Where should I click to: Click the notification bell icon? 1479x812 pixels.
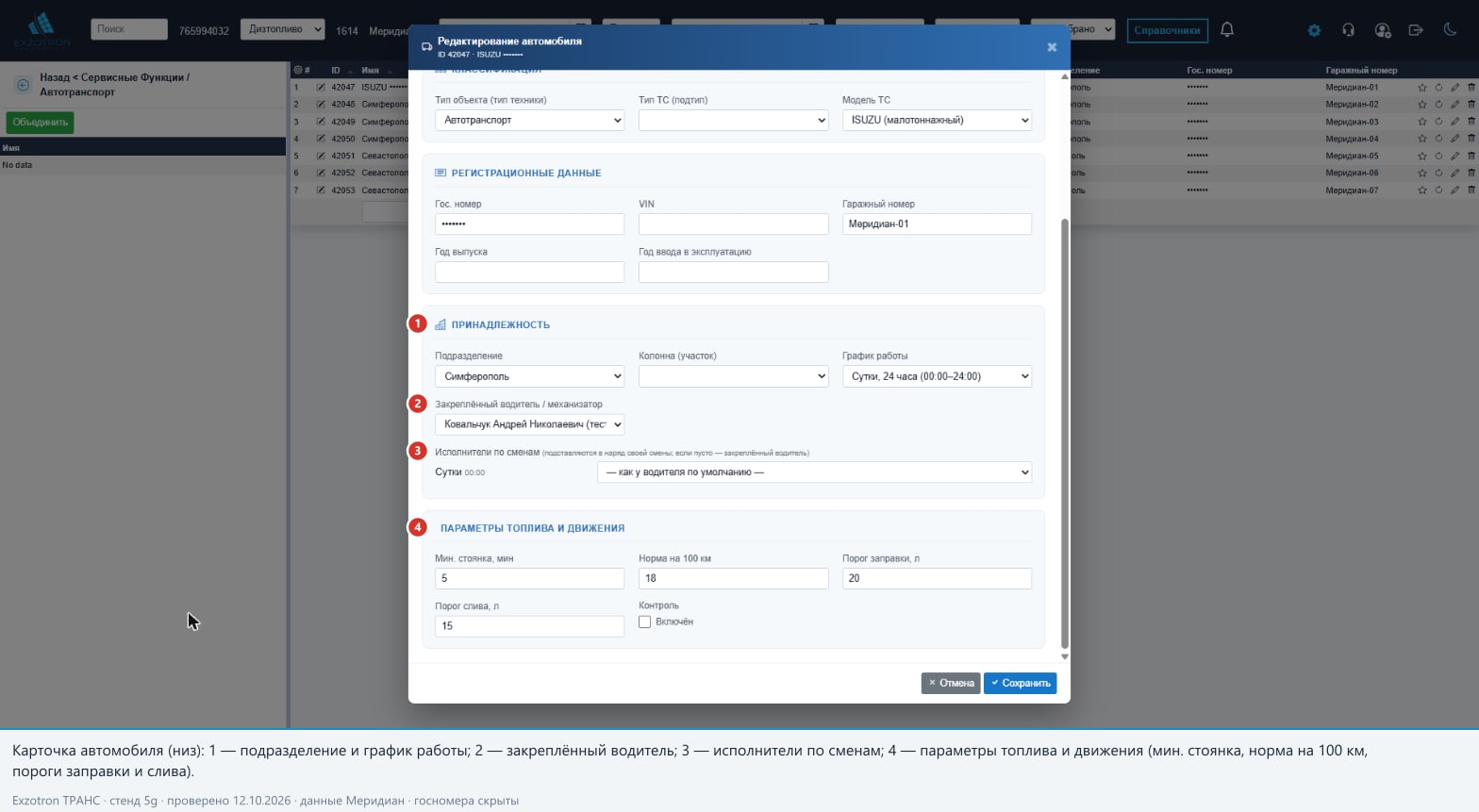pyautogui.click(x=1227, y=29)
